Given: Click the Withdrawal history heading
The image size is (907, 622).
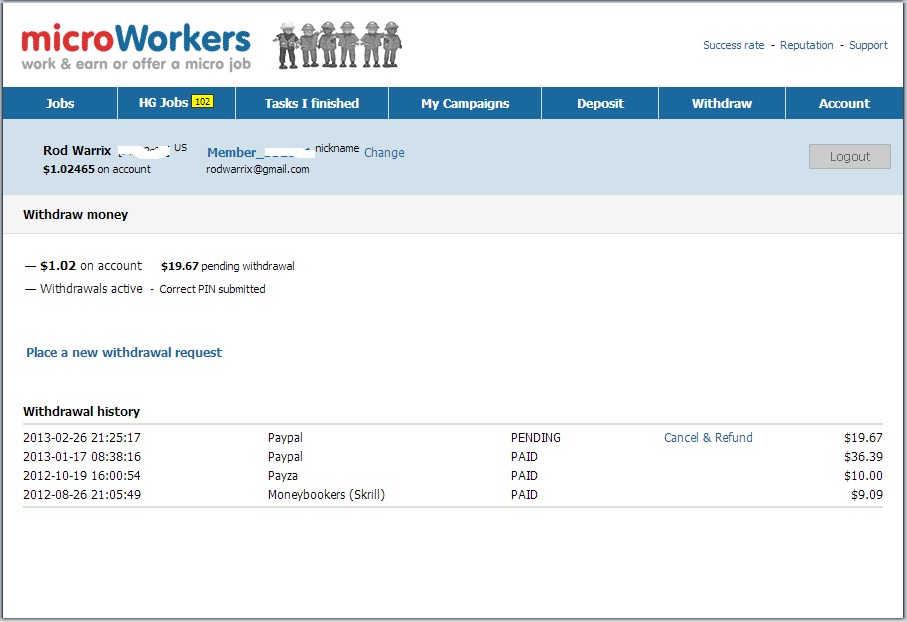Looking at the screenshot, I should click(x=82, y=411).
